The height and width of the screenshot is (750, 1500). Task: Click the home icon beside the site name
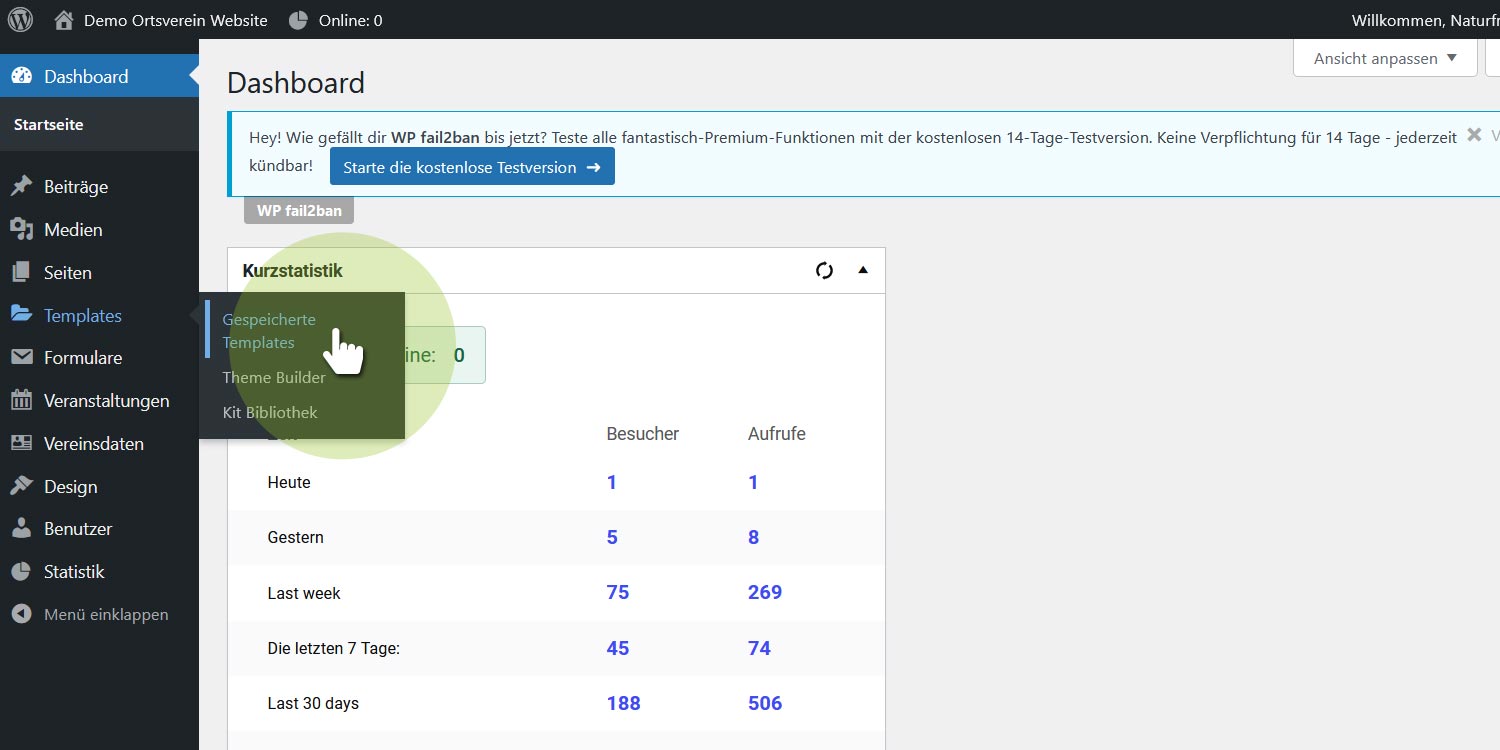coord(64,20)
